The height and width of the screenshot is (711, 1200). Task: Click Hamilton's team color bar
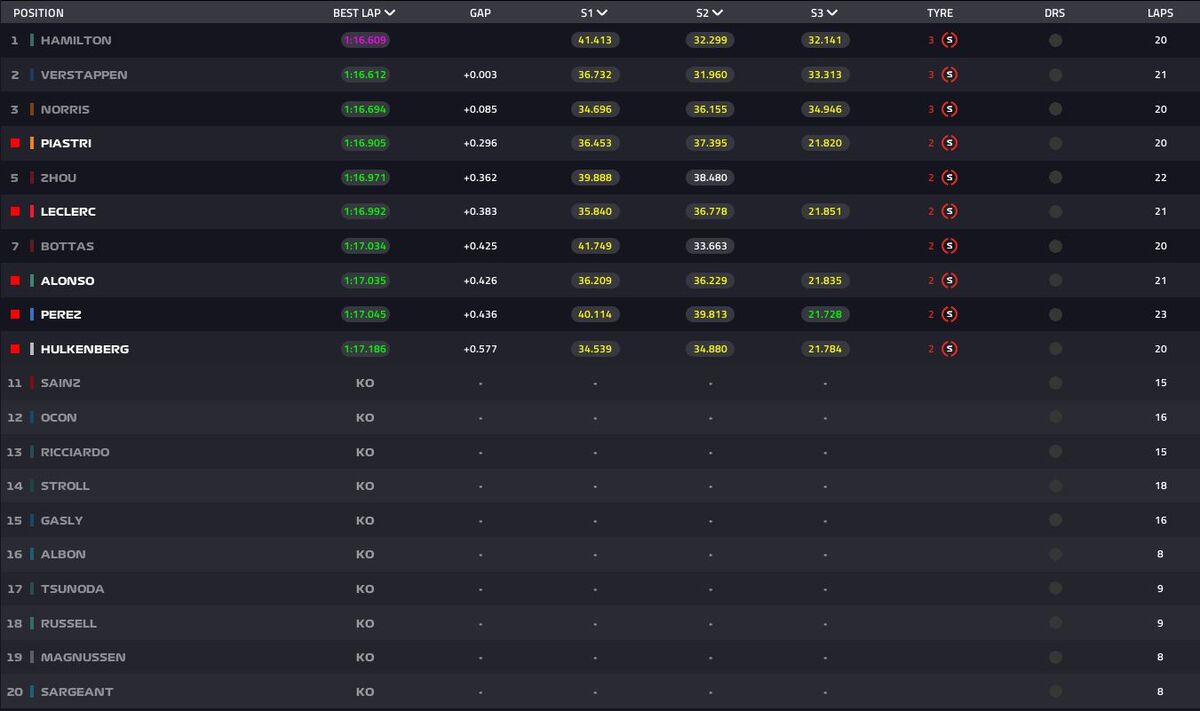[x=32, y=40]
